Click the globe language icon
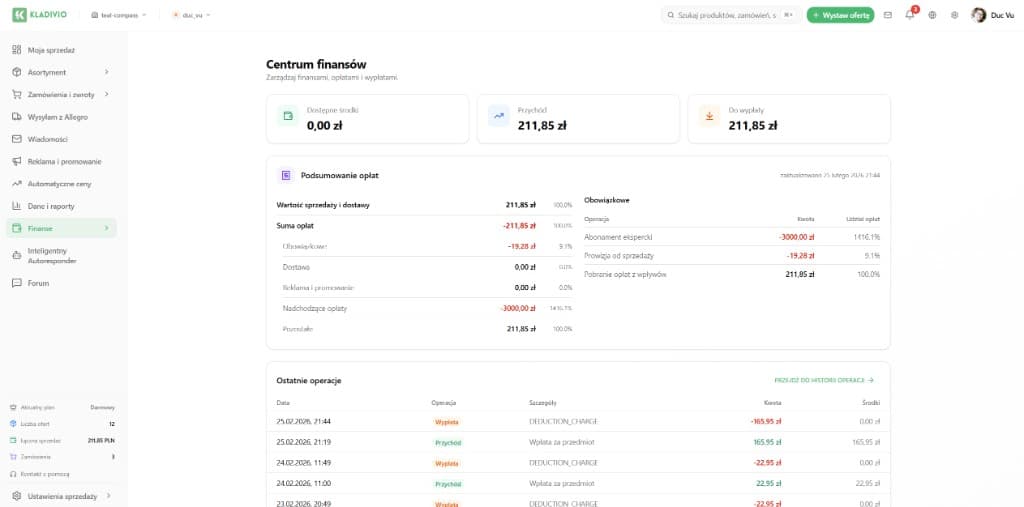The width and height of the screenshot is (1024, 507). [932, 15]
